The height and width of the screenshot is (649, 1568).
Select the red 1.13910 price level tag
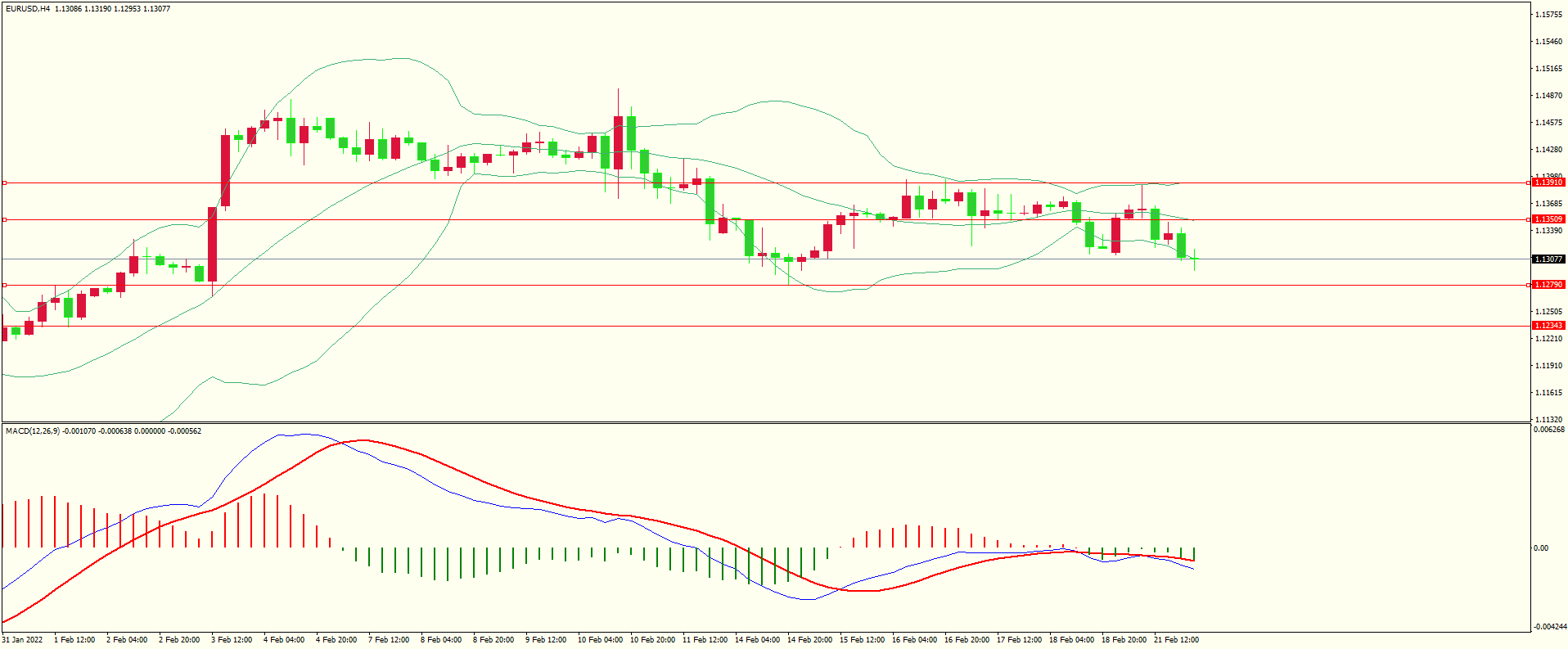pyautogui.click(x=1548, y=183)
